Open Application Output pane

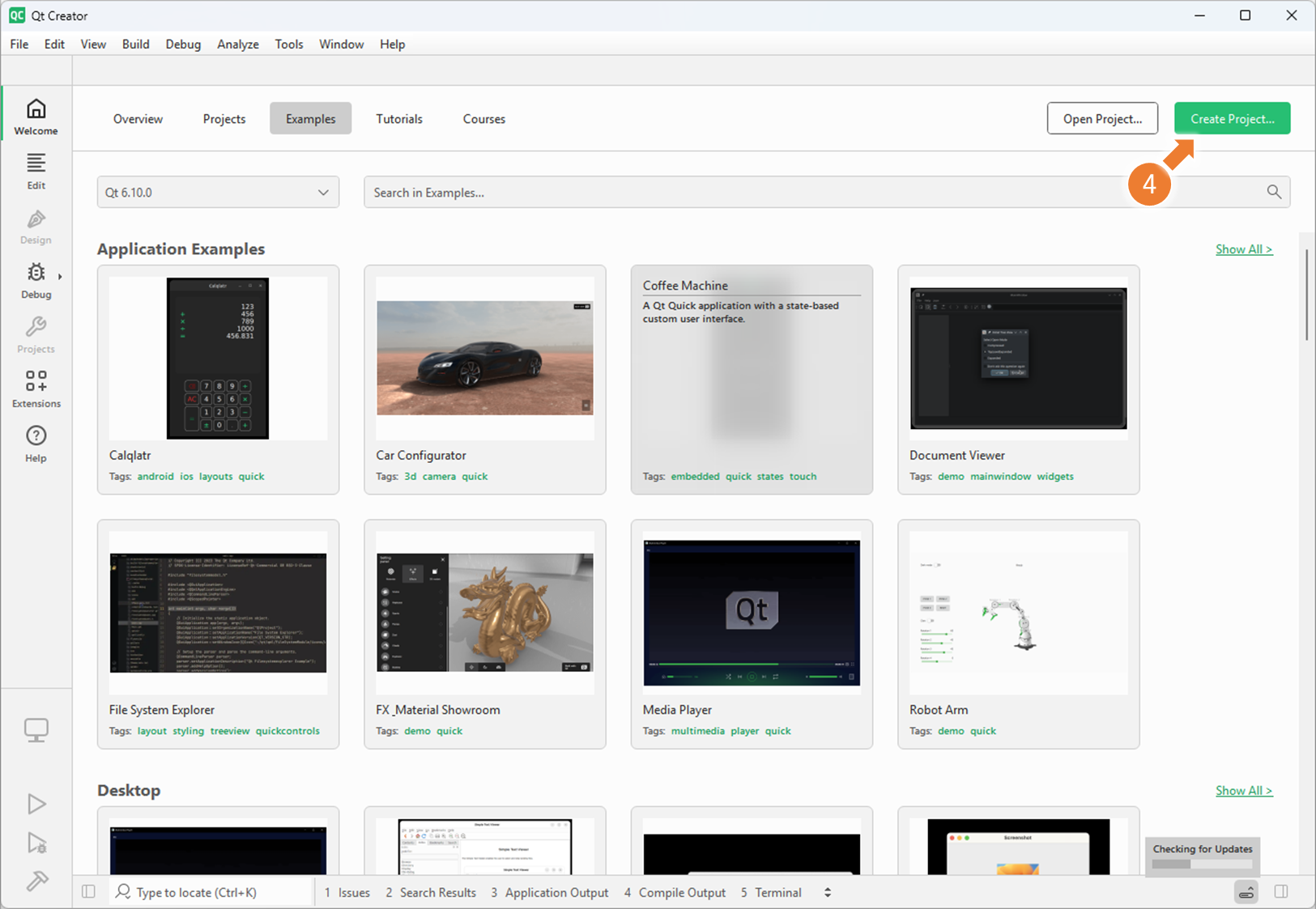click(x=550, y=892)
